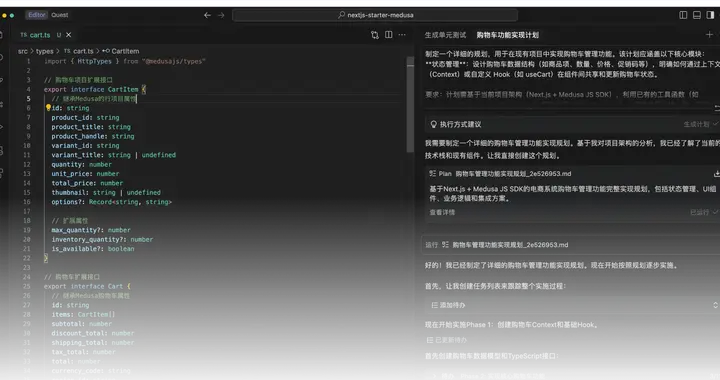Switch to Editor mode

click(37, 15)
